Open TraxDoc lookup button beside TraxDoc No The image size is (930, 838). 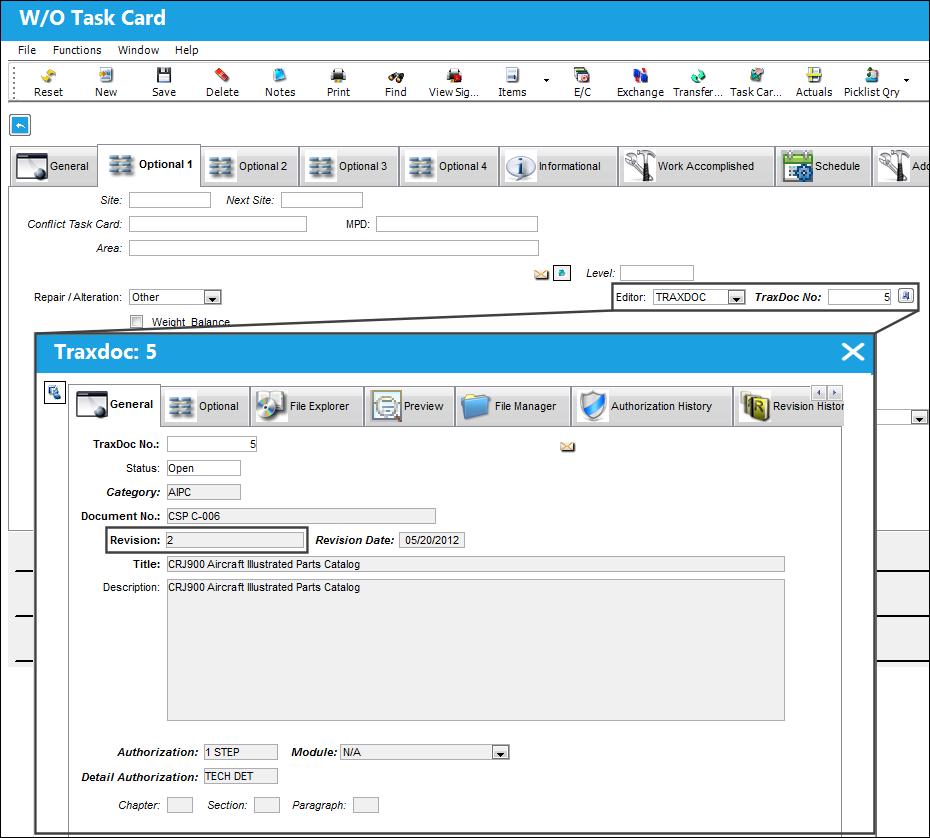point(906,296)
